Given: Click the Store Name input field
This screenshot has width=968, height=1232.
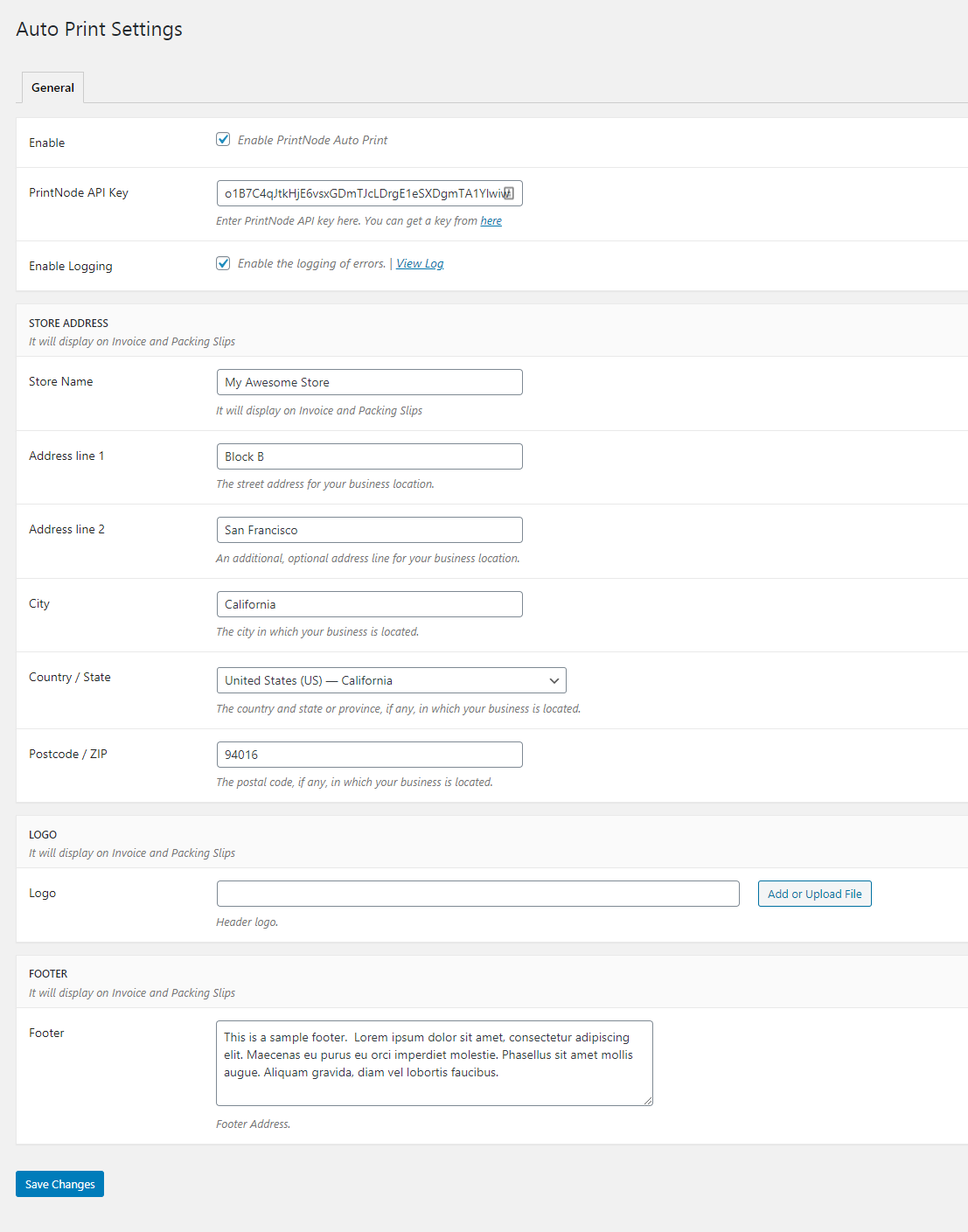Looking at the screenshot, I should coord(369,382).
